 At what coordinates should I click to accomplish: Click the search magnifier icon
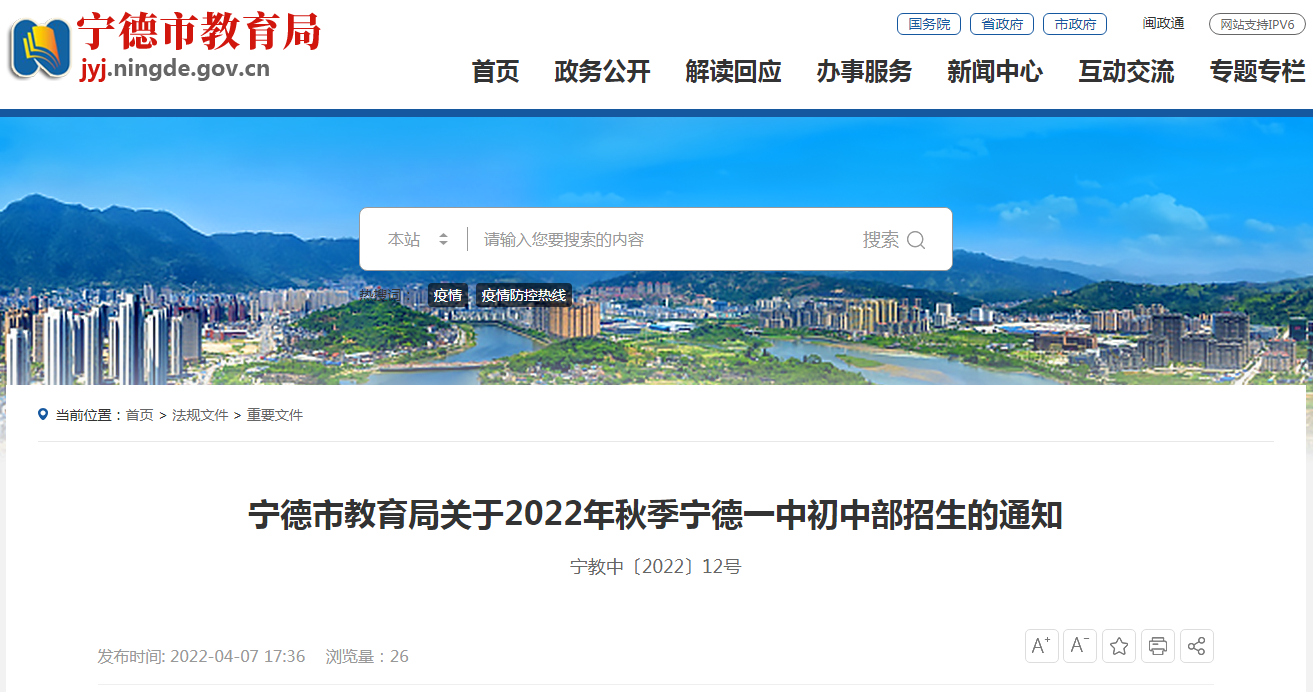pyautogui.click(x=916, y=240)
